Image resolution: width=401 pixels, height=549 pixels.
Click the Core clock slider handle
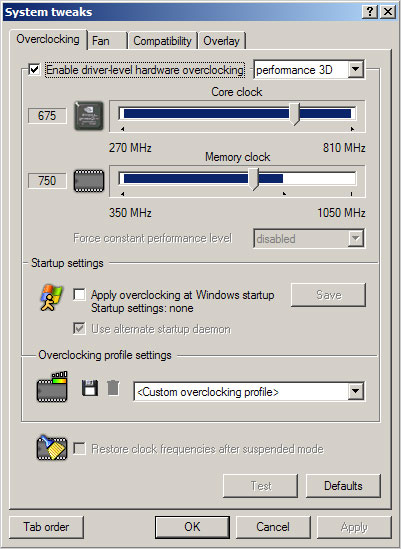point(295,114)
